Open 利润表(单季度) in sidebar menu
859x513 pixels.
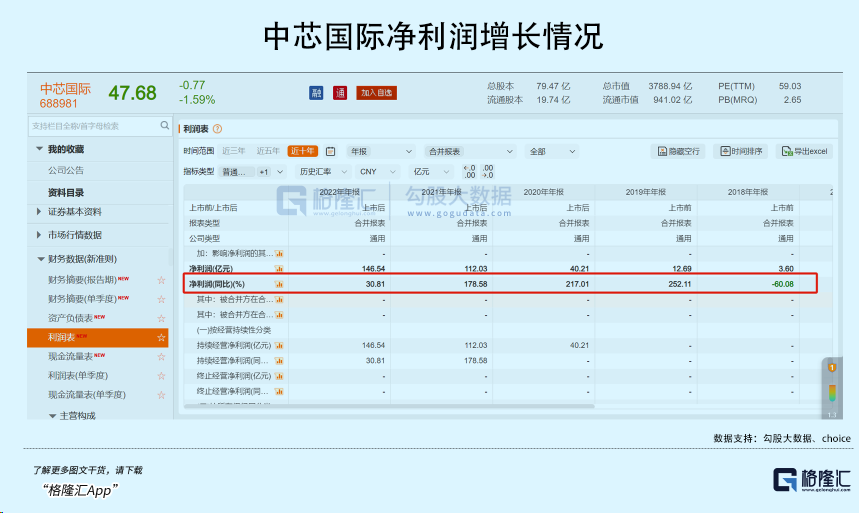(x=78, y=375)
